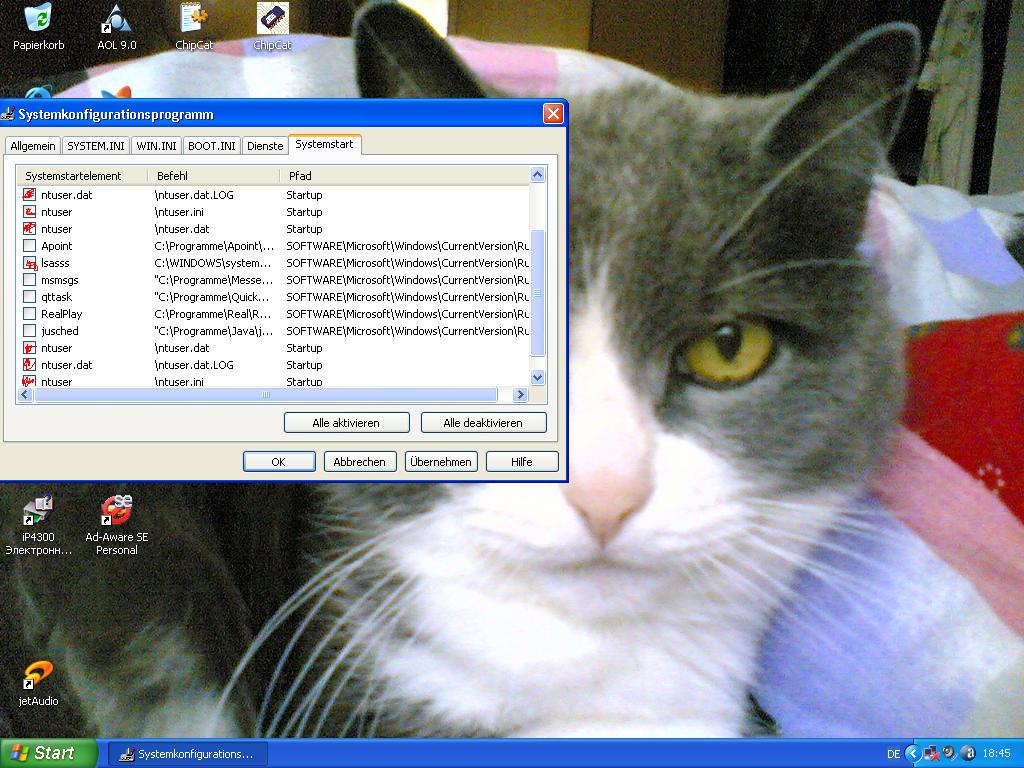Click the horizontal scrollbar thumb in list
Screen dimensions: 1024x768
(x=266, y=395)
